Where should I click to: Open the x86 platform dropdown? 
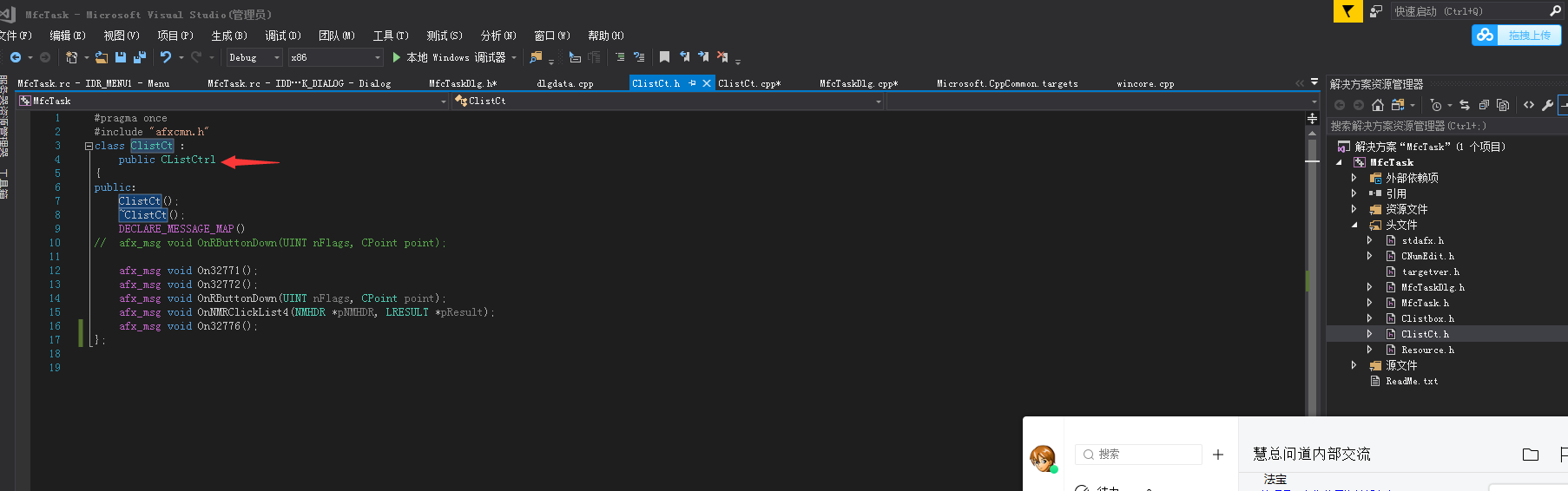[x=335, y=57]
